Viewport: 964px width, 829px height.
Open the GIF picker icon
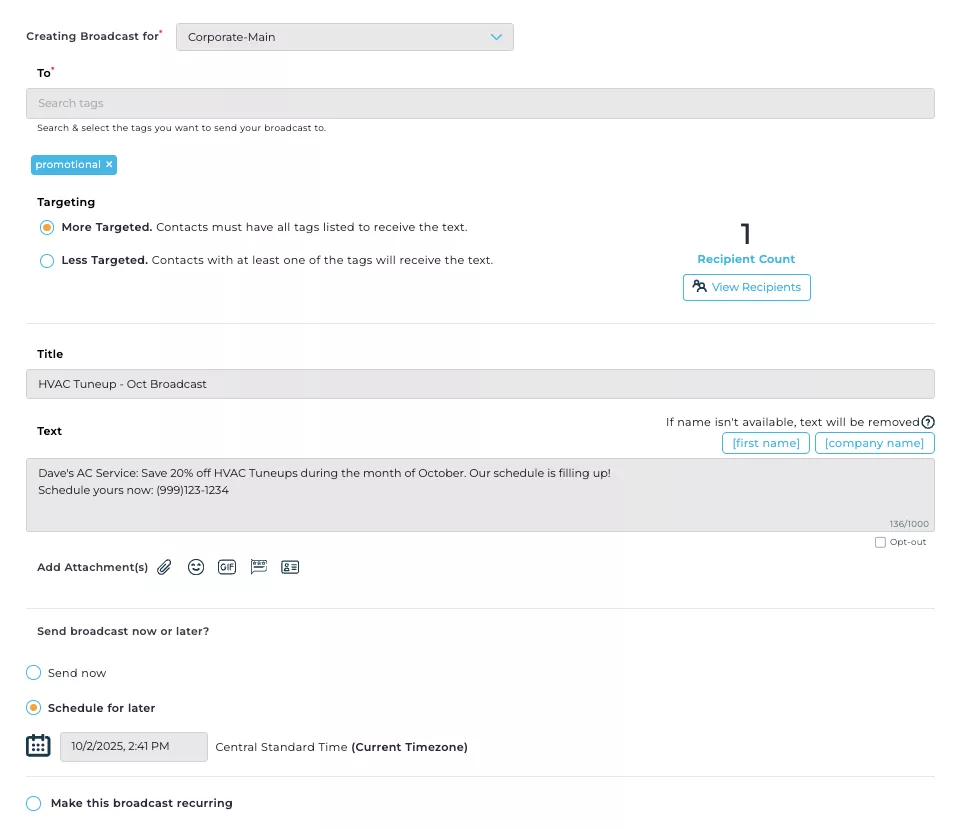click(x=227, y=567)
